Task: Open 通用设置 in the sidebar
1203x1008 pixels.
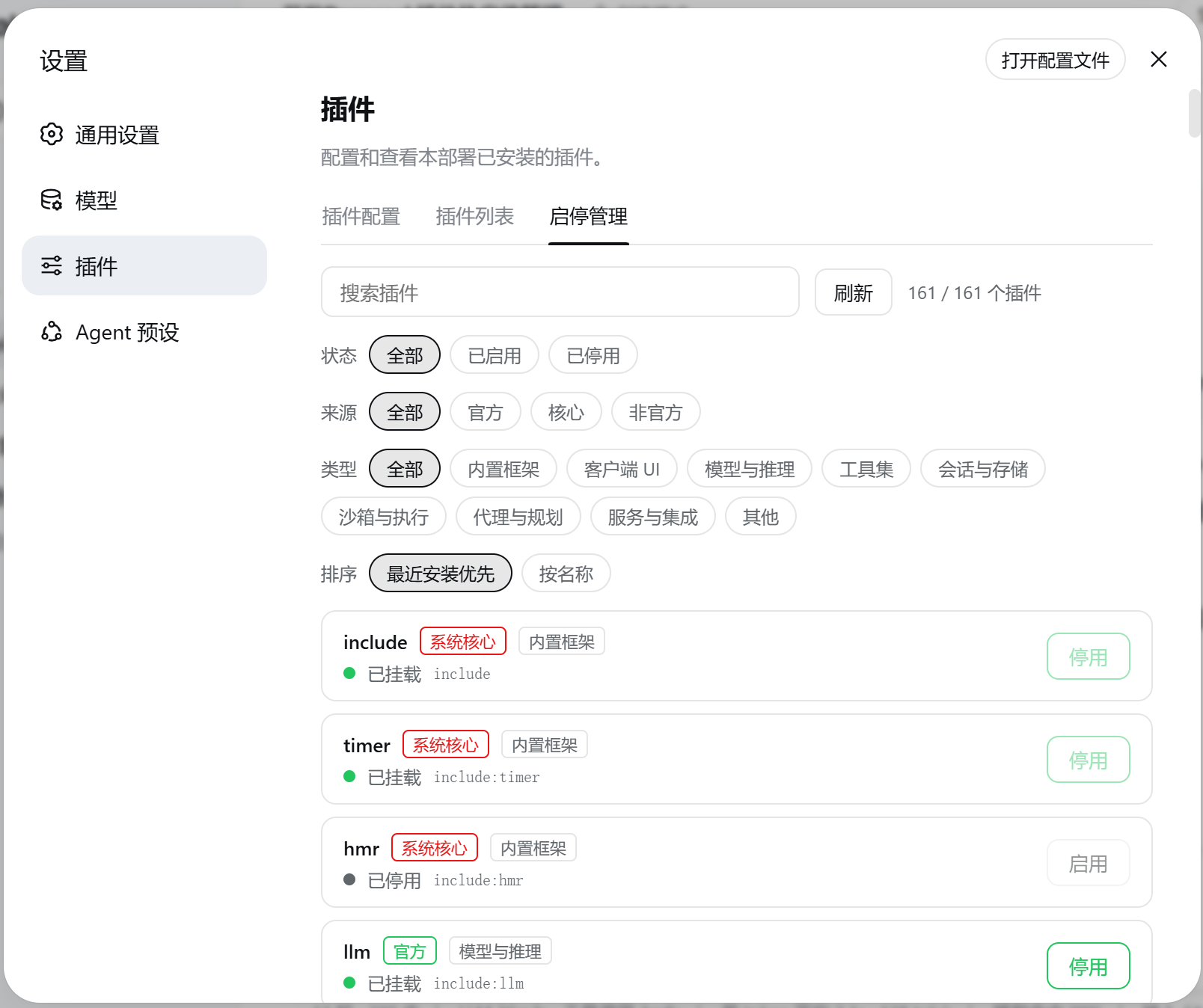Action: pyautogui.click(x=144, y=135)
